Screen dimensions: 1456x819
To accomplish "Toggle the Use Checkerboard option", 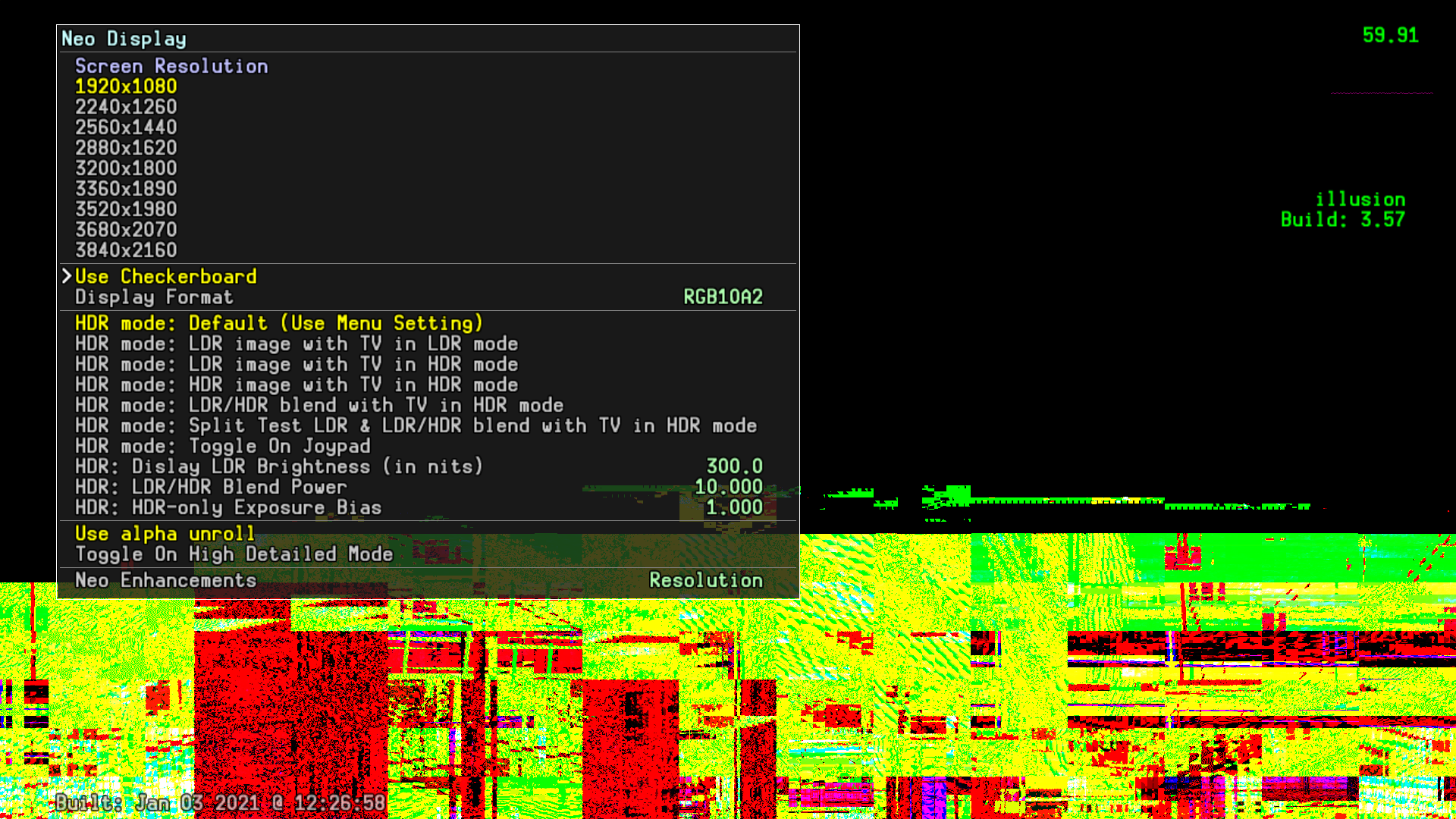I will point(166,277).
